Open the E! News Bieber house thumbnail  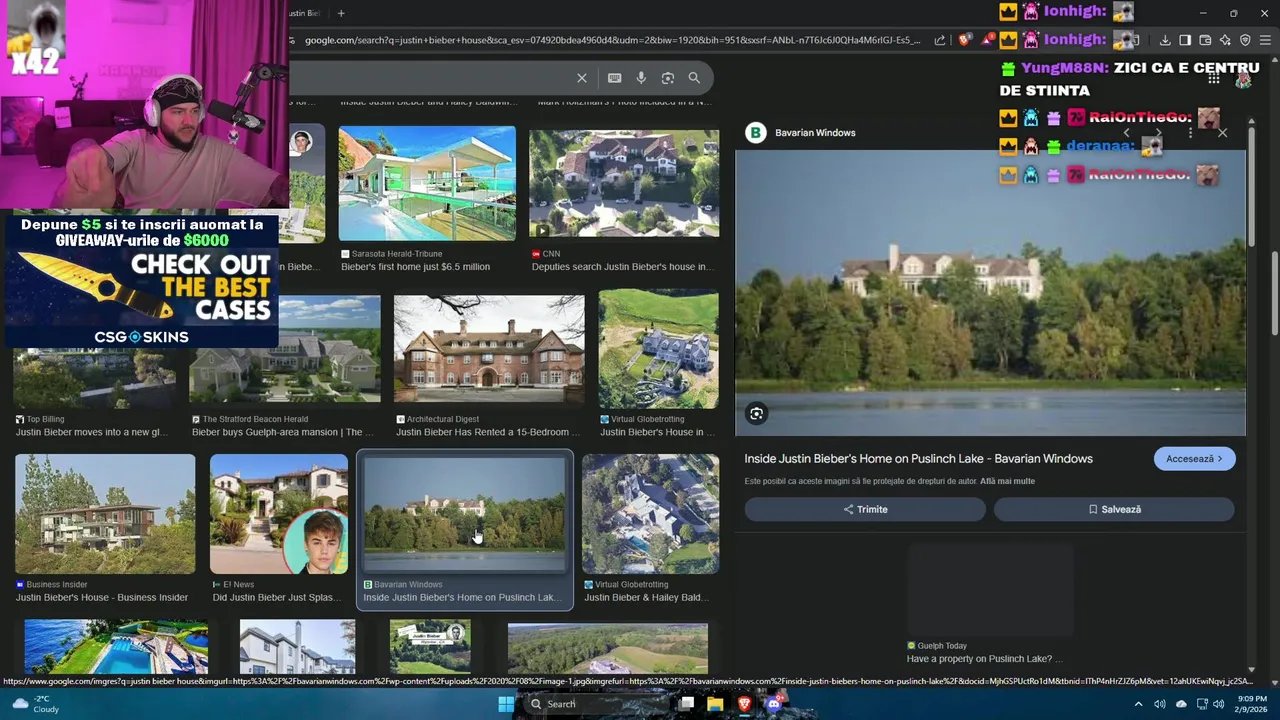279,514
